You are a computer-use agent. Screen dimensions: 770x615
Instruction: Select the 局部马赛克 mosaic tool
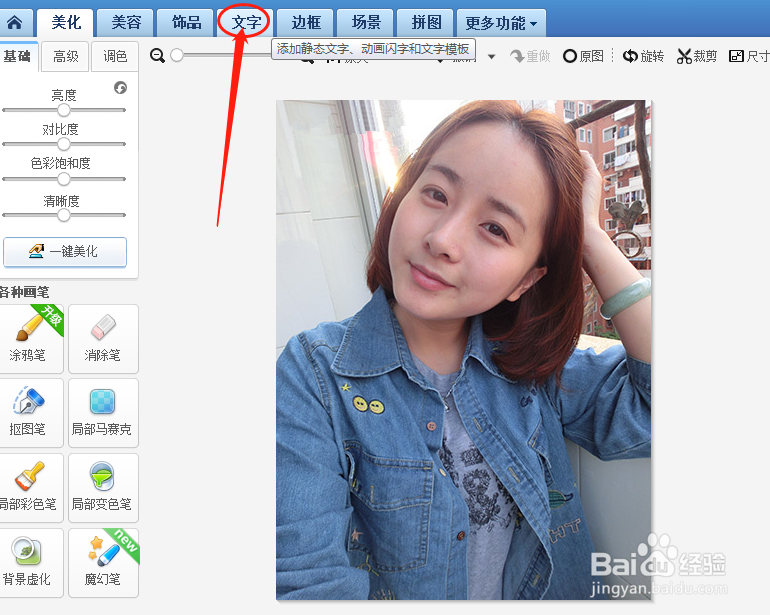pyautogui.click(x=103, y=413)
